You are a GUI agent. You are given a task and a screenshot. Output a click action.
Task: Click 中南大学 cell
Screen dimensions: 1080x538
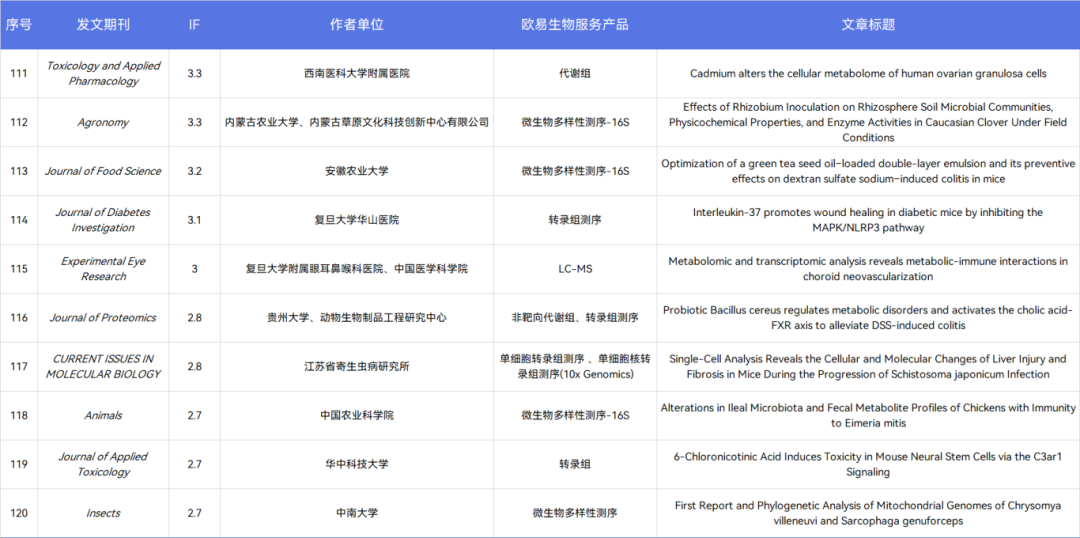(357, 513)
